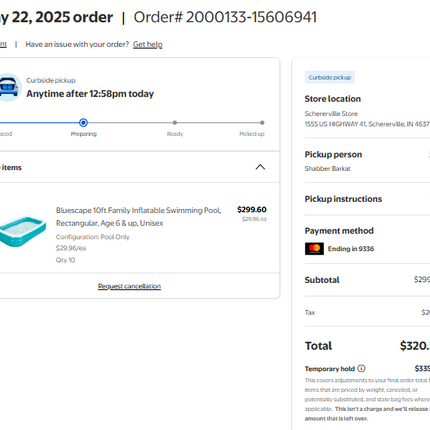
Task: Select the Preparing progress step marker
Action: 83,123
